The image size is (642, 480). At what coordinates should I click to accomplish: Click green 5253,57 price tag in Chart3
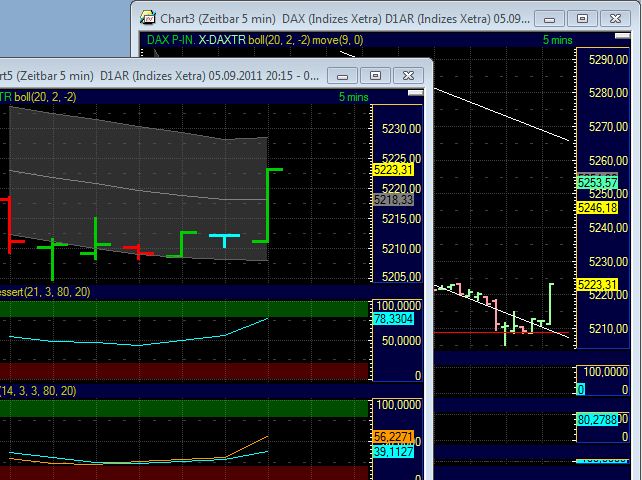pyautogui.click(x=597, y=183)
